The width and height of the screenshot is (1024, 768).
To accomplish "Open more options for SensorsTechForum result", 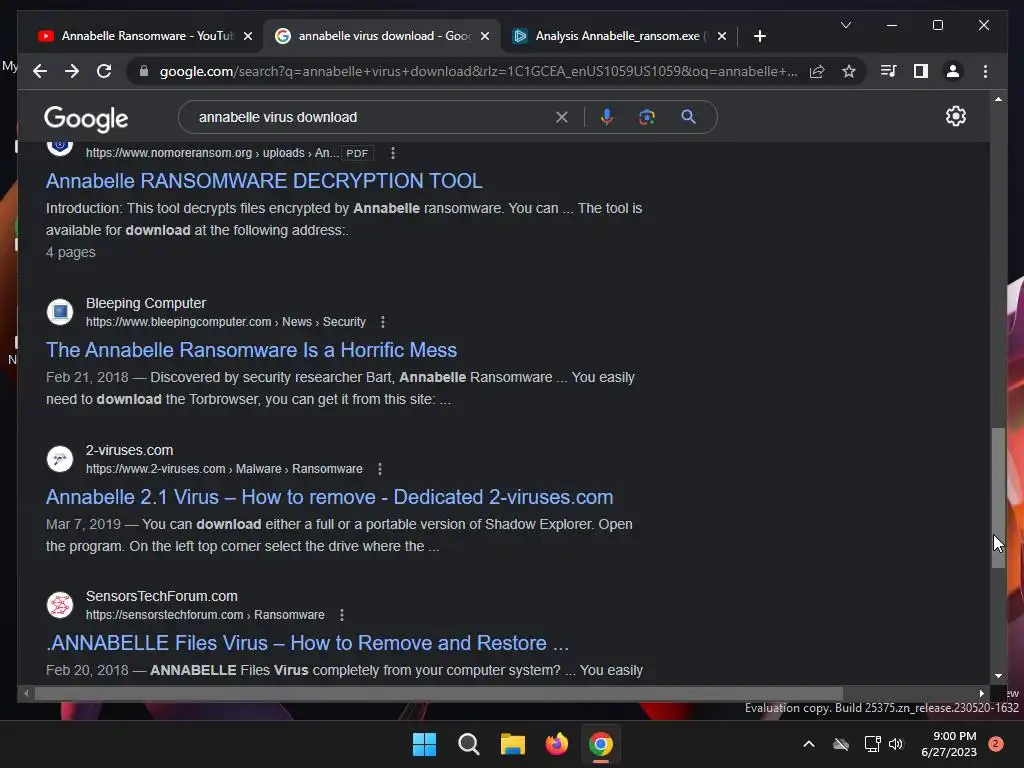I will 342,615.
